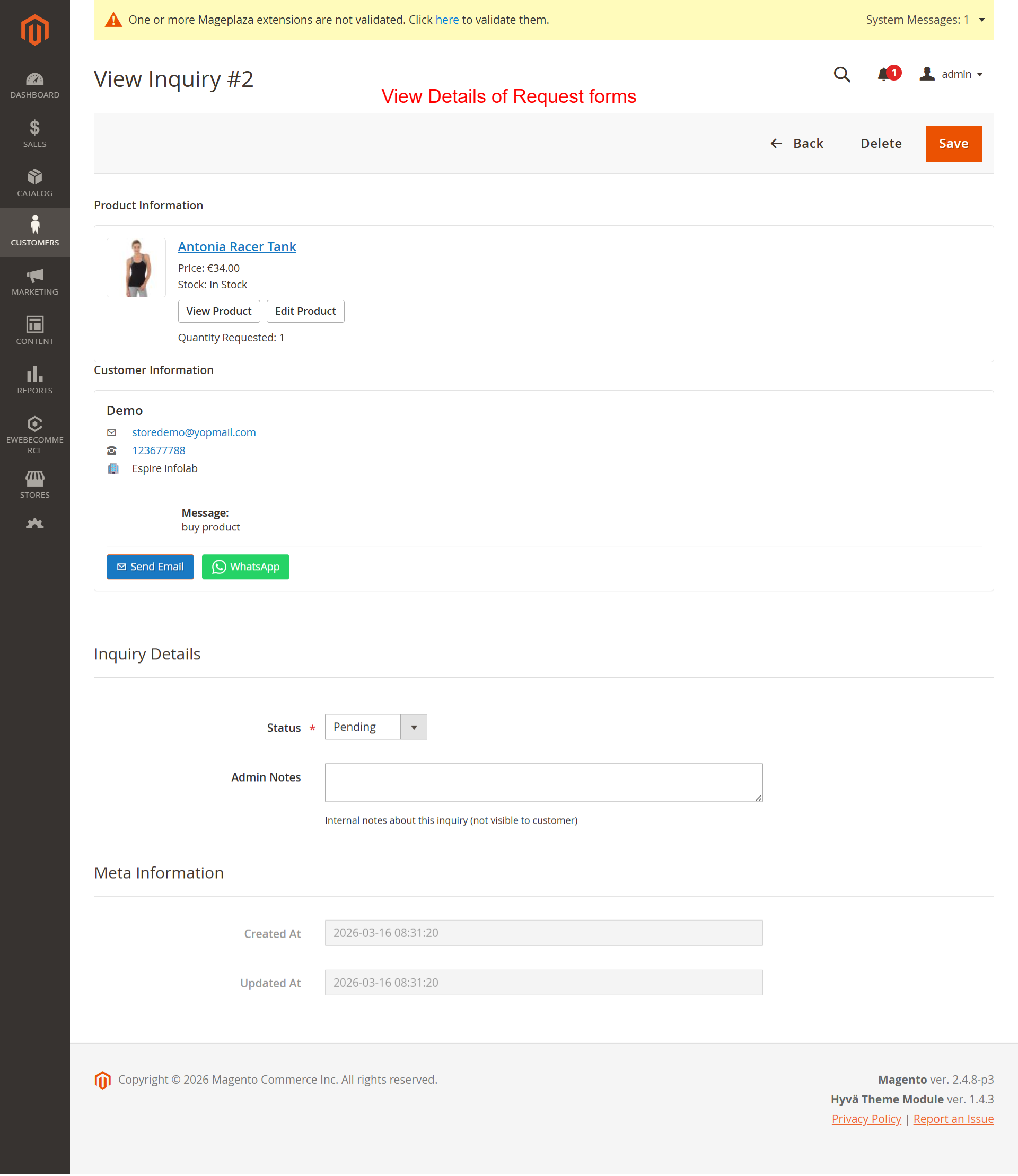Open the notifications bell icon
Viewport: 1018px width, 1176px height.
(883, 74)
